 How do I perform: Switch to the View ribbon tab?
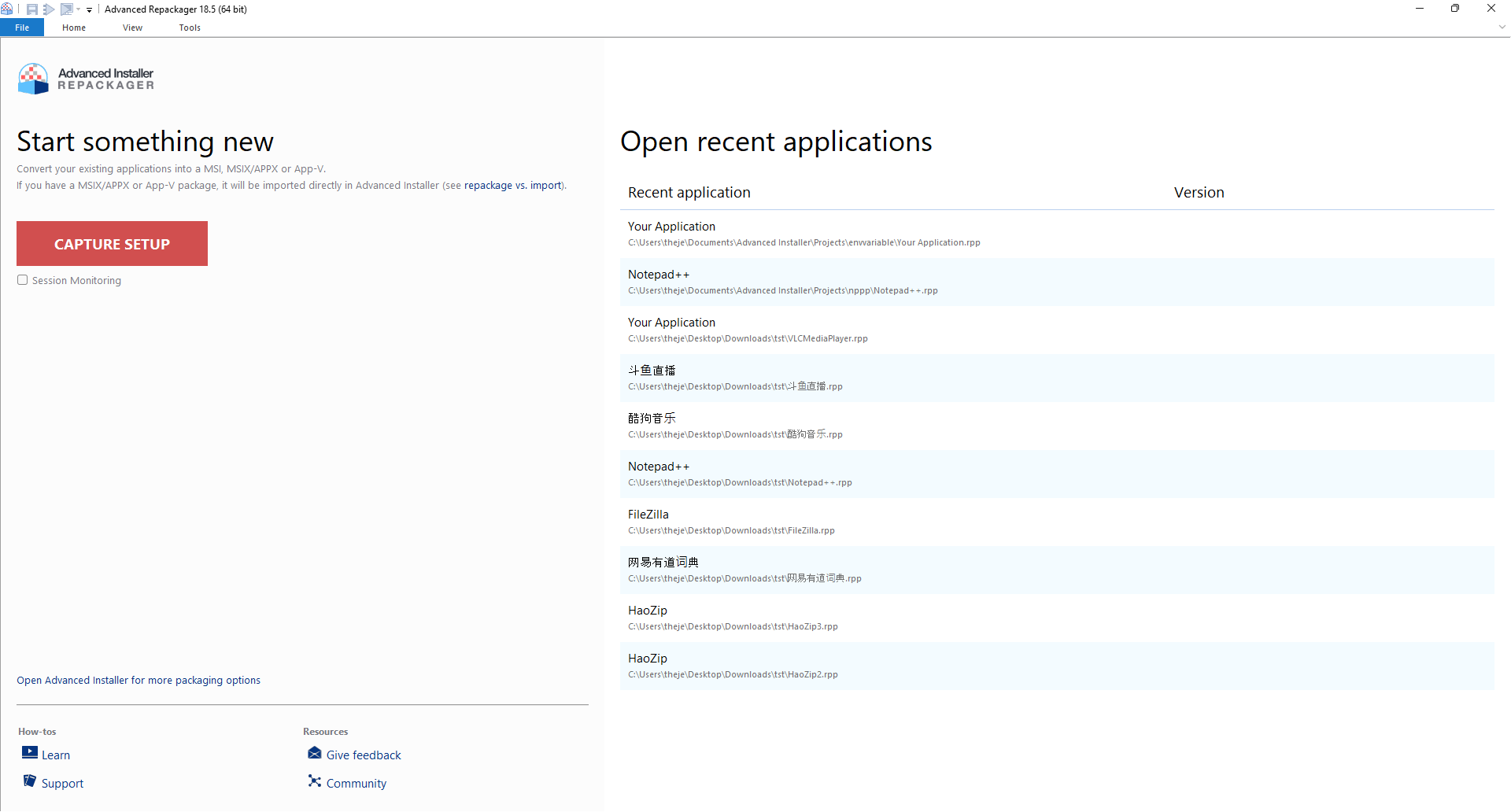click(x=132, y=28)
